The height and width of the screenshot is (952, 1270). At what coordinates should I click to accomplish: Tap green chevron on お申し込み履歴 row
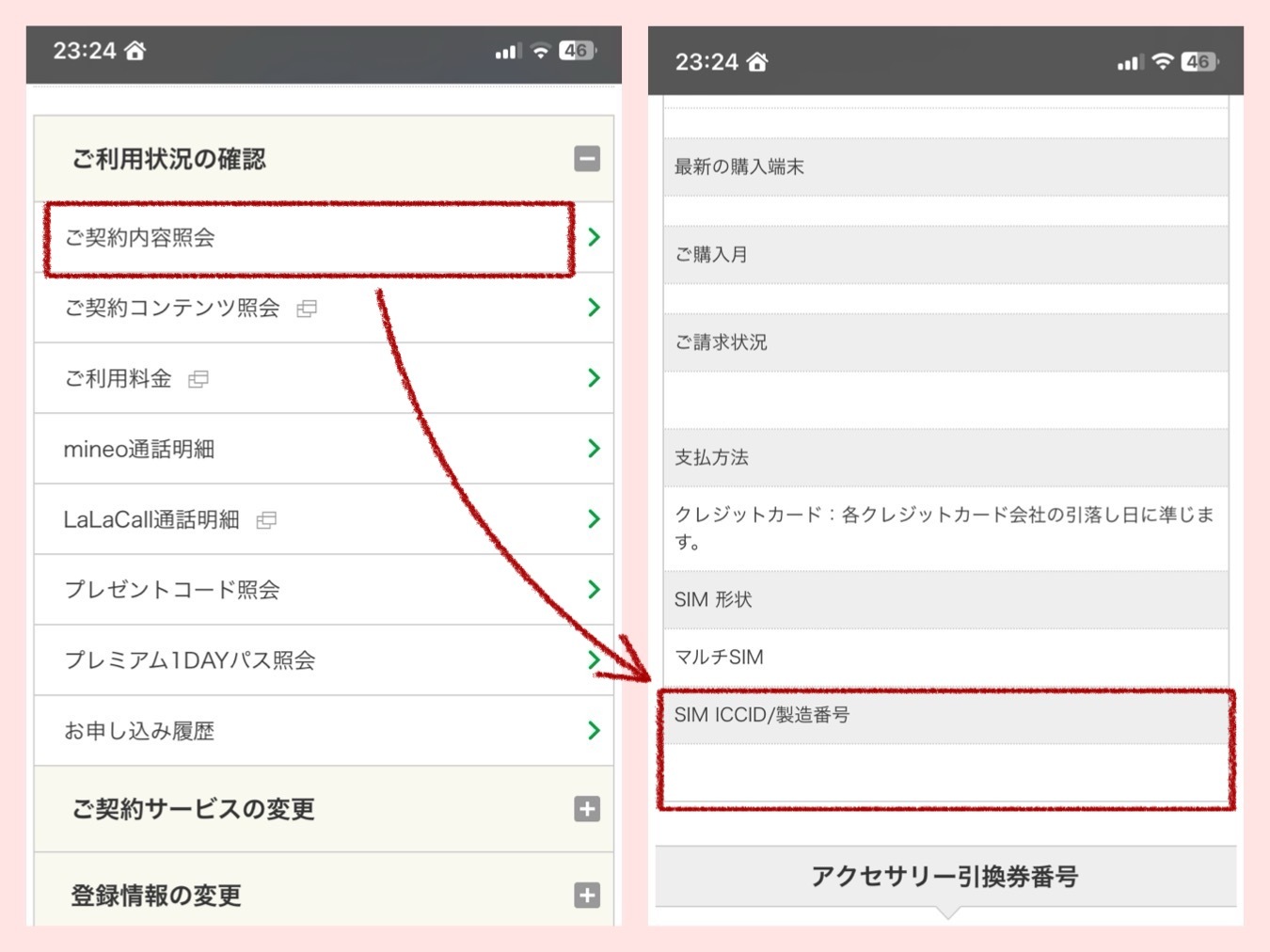click(x=594, y=730)
